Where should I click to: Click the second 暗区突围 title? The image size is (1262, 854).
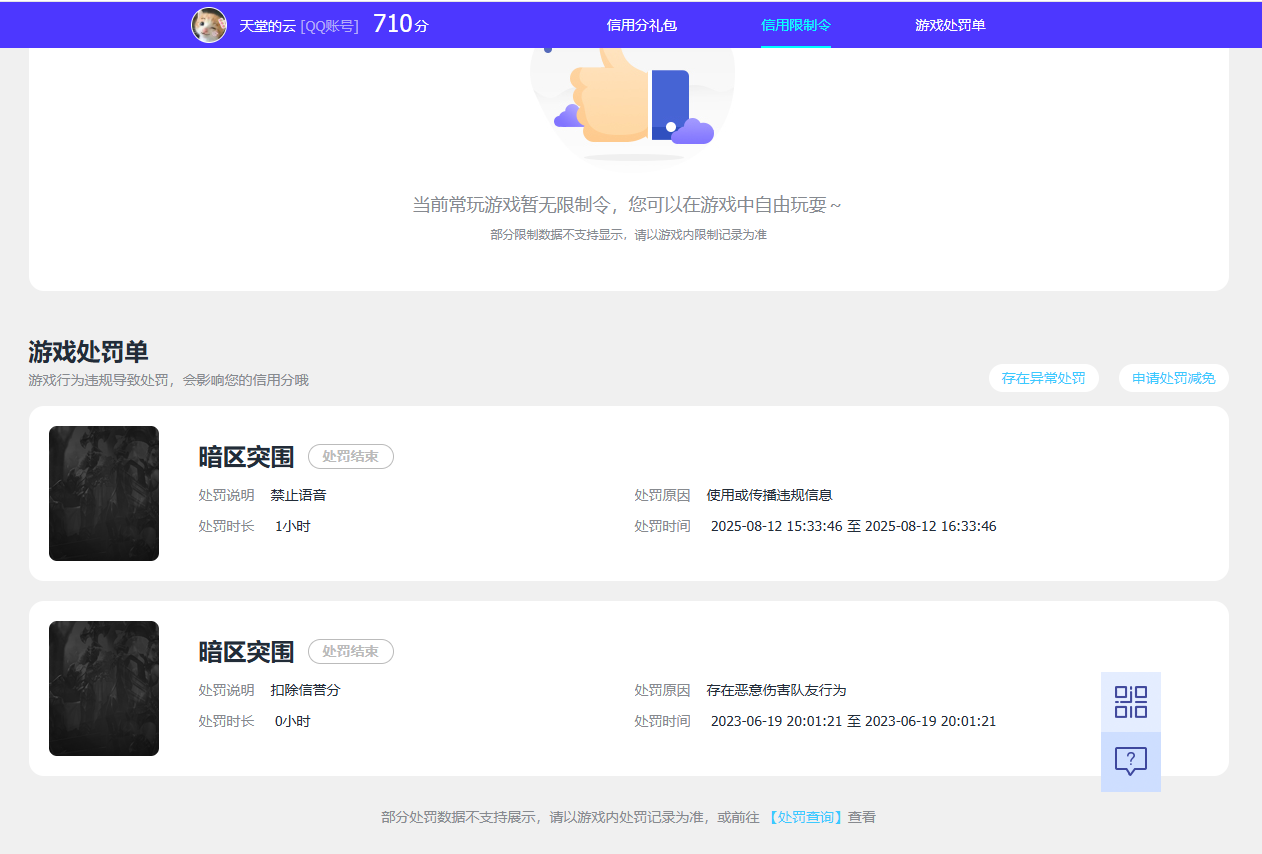246,652
